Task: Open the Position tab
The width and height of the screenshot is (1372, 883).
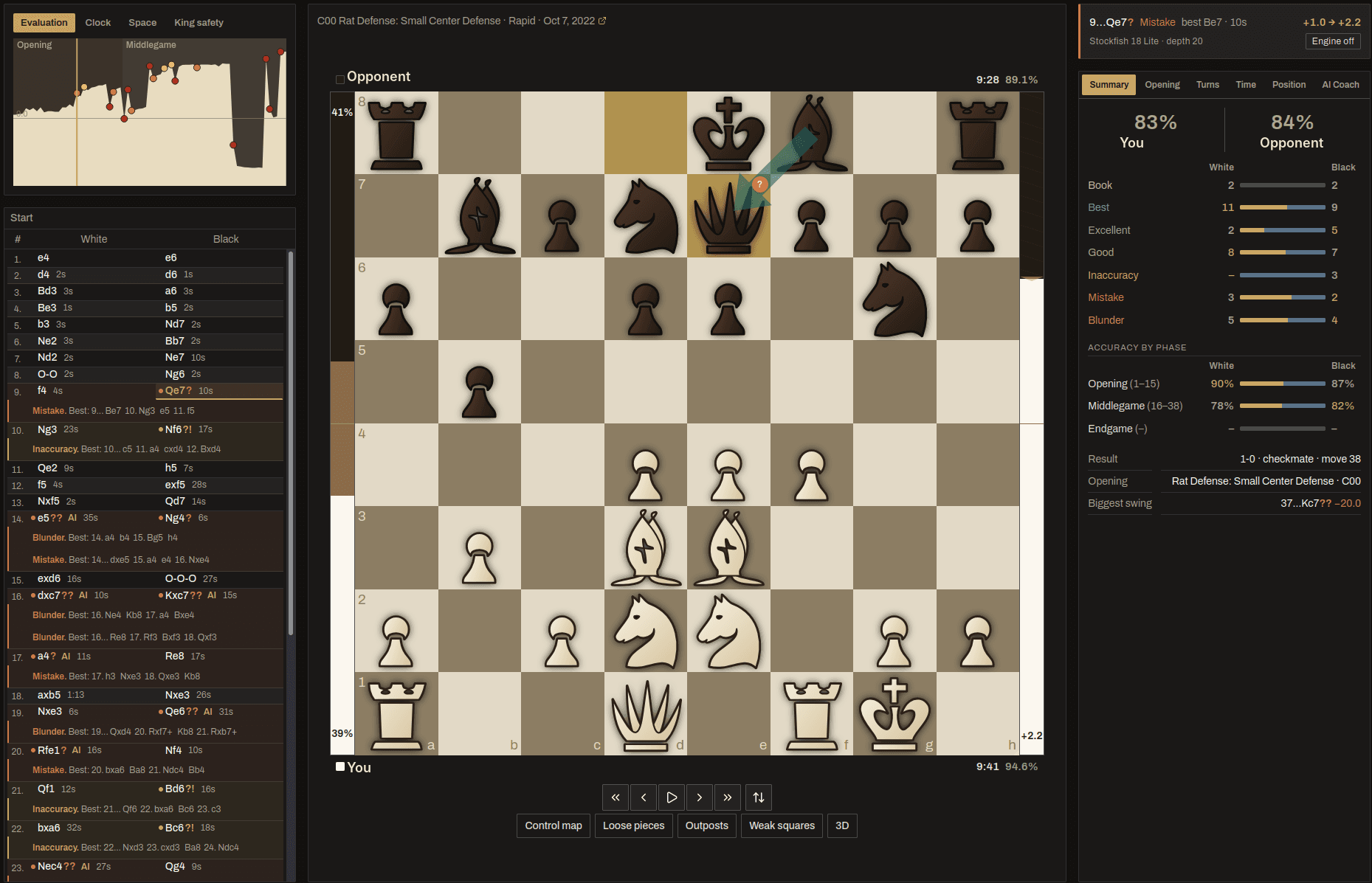Action: click(x=1289, y=85)
